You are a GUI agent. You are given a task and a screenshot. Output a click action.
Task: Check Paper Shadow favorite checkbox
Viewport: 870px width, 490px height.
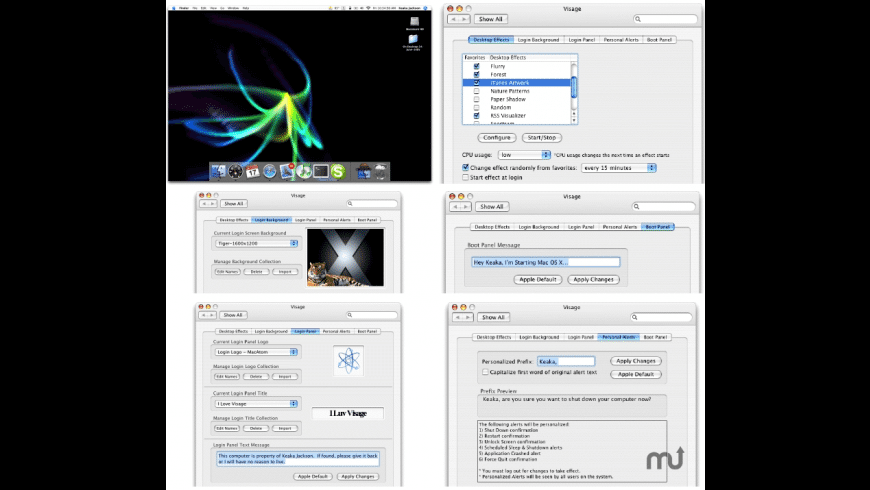[477, 99]
